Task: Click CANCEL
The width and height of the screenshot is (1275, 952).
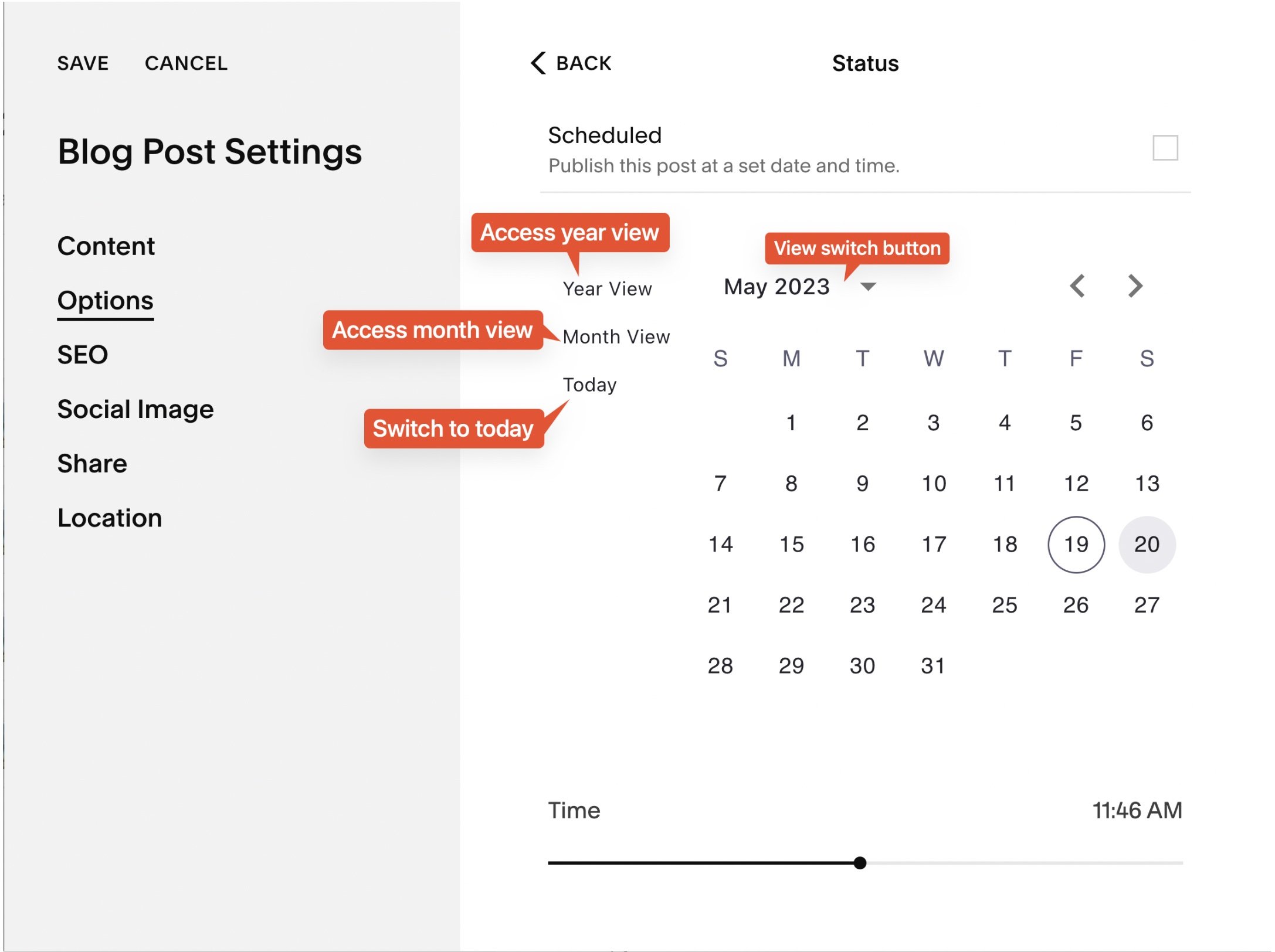Action: tap(186, 63)
